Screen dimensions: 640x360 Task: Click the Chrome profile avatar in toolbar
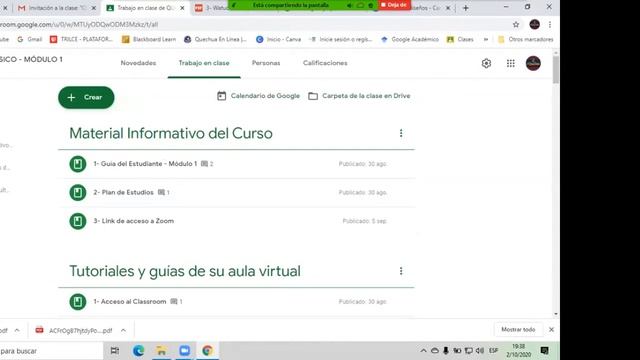point(534,24)
